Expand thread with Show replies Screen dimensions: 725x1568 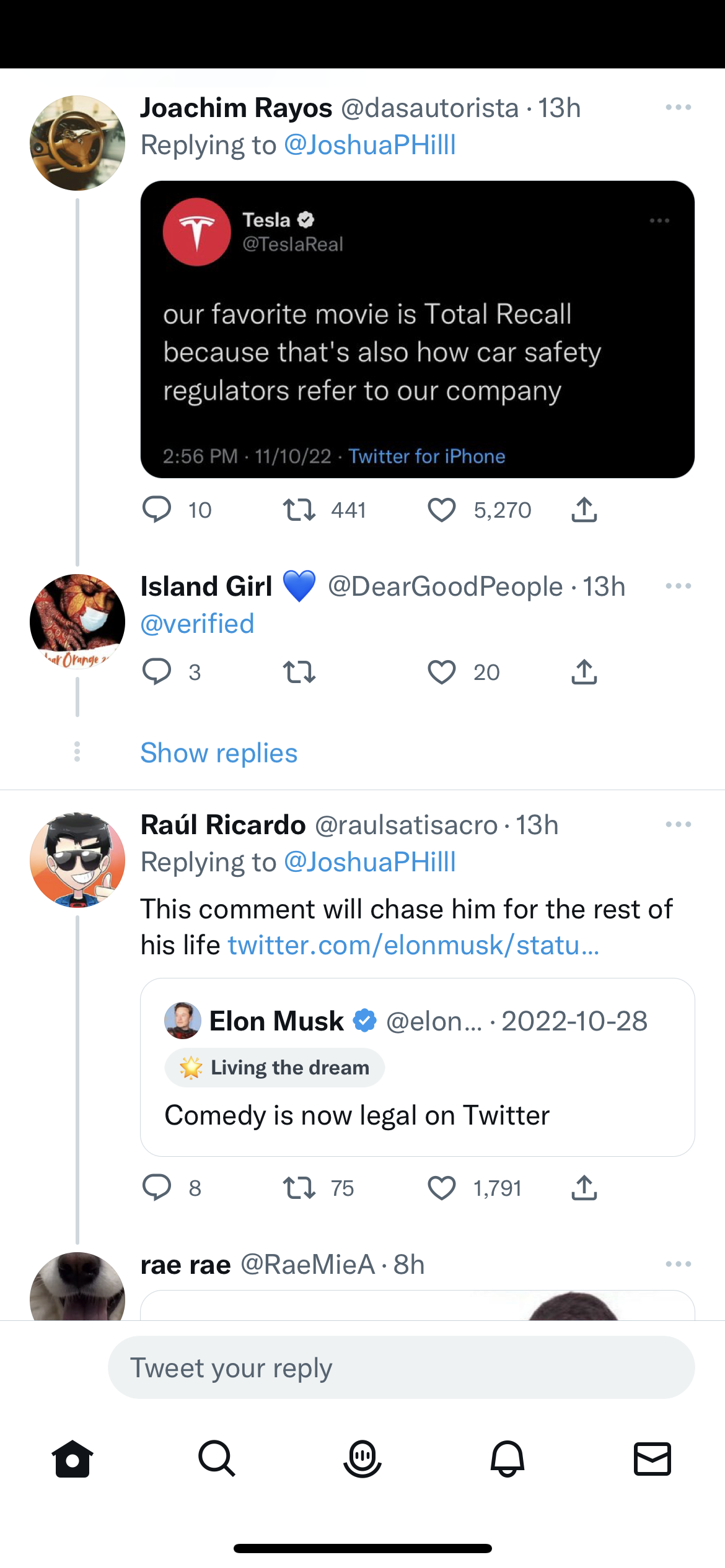tap(219, 753)
